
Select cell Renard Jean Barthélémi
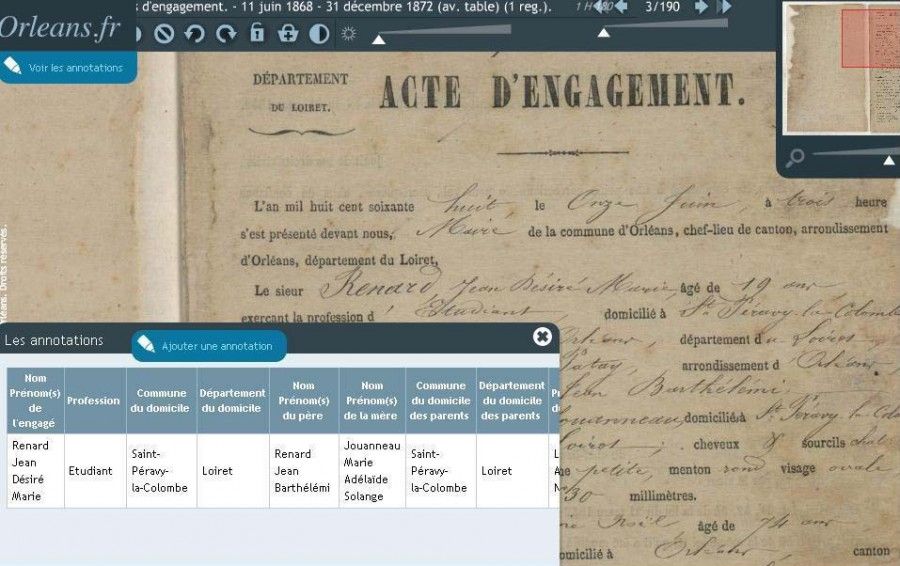[304, 471]
